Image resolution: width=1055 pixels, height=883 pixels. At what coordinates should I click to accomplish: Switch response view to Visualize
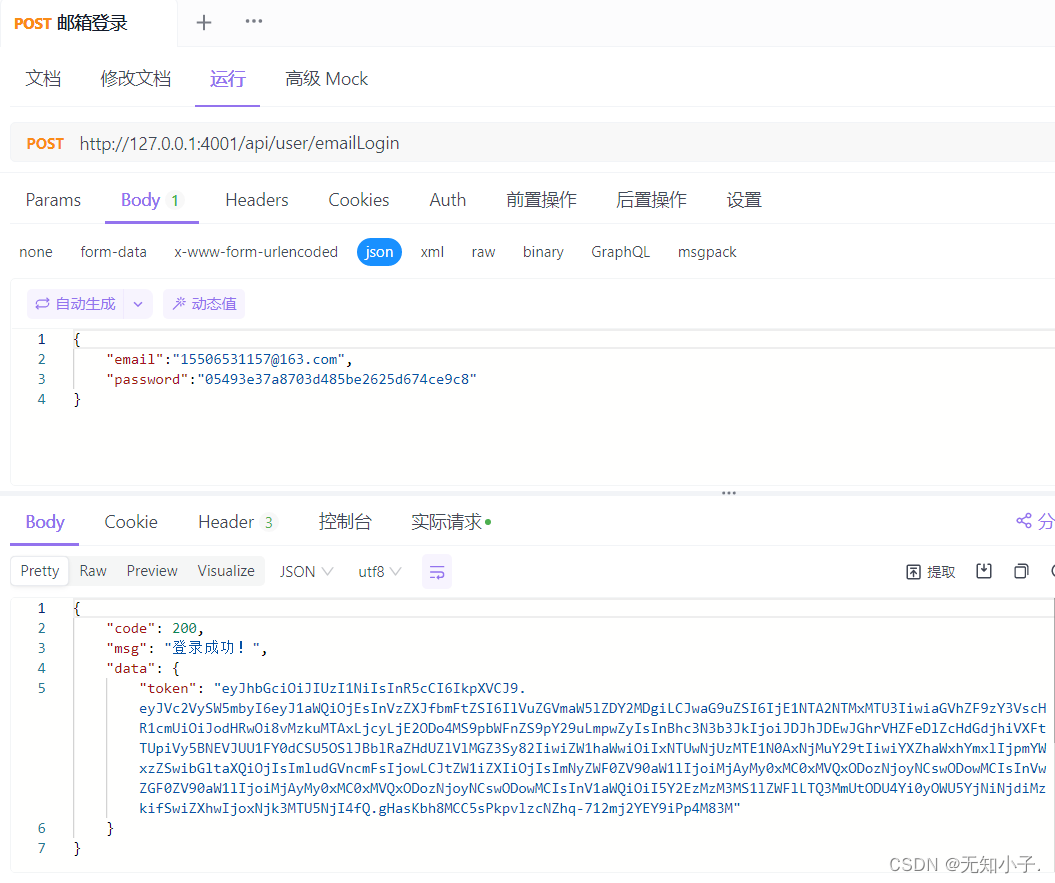coord(226,571)
